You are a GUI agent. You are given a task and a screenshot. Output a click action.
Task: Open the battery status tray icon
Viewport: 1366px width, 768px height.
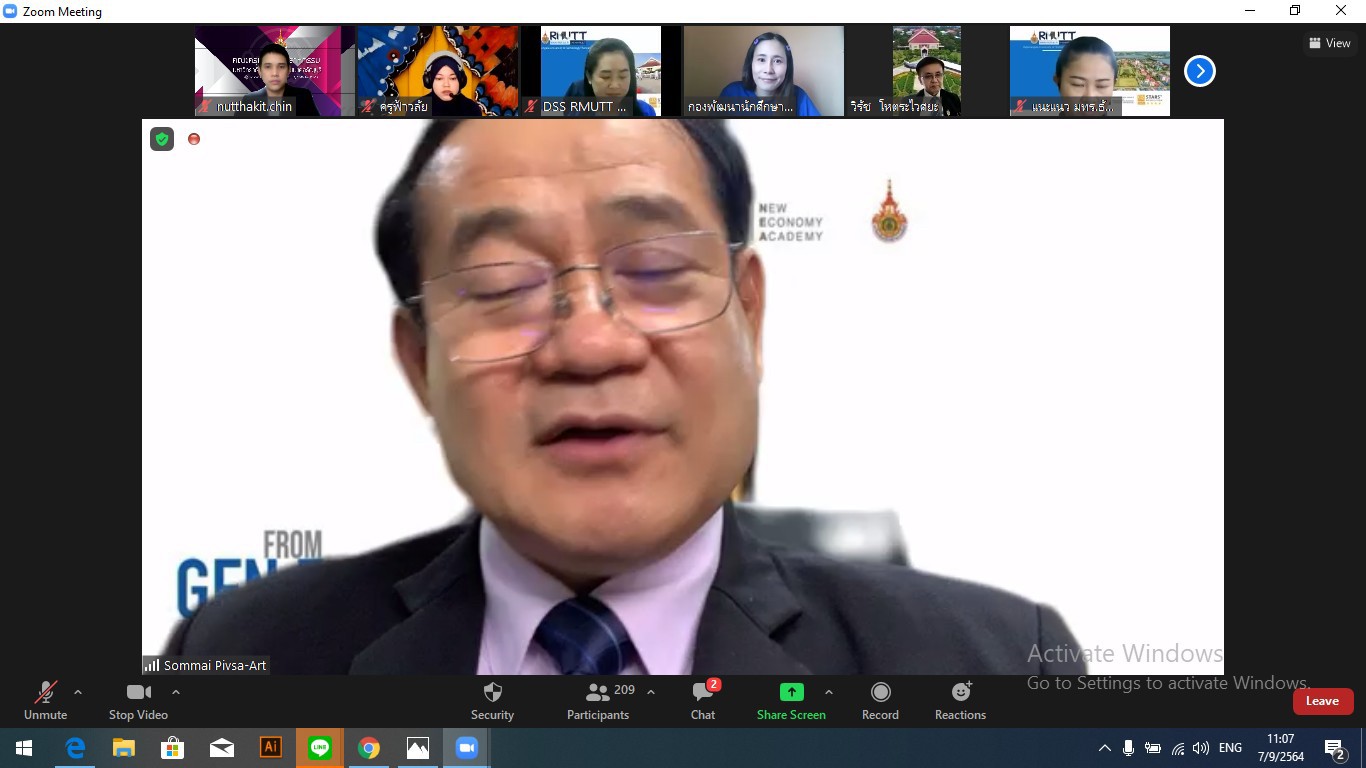[x=1153, y=748]
